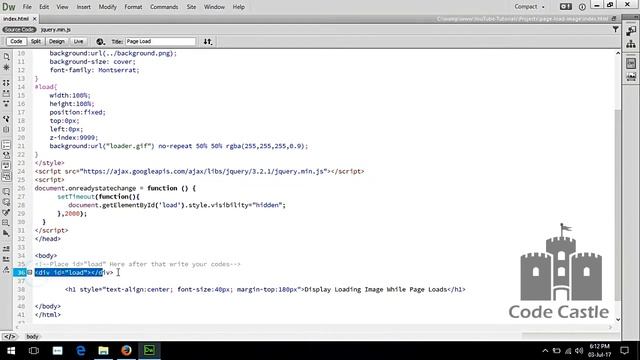The height and width of the screenshot is (360, 640).
Task: Click the Balance Braces icon
Action: (x=6, y=129)
